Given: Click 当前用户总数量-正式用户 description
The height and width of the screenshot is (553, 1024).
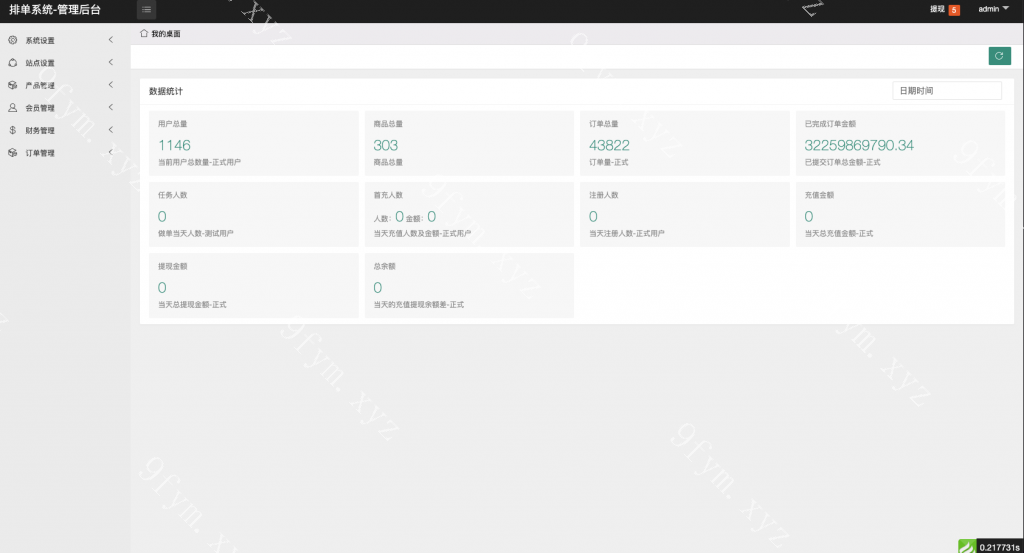Looking at the screenshot, I should (199, 162).
